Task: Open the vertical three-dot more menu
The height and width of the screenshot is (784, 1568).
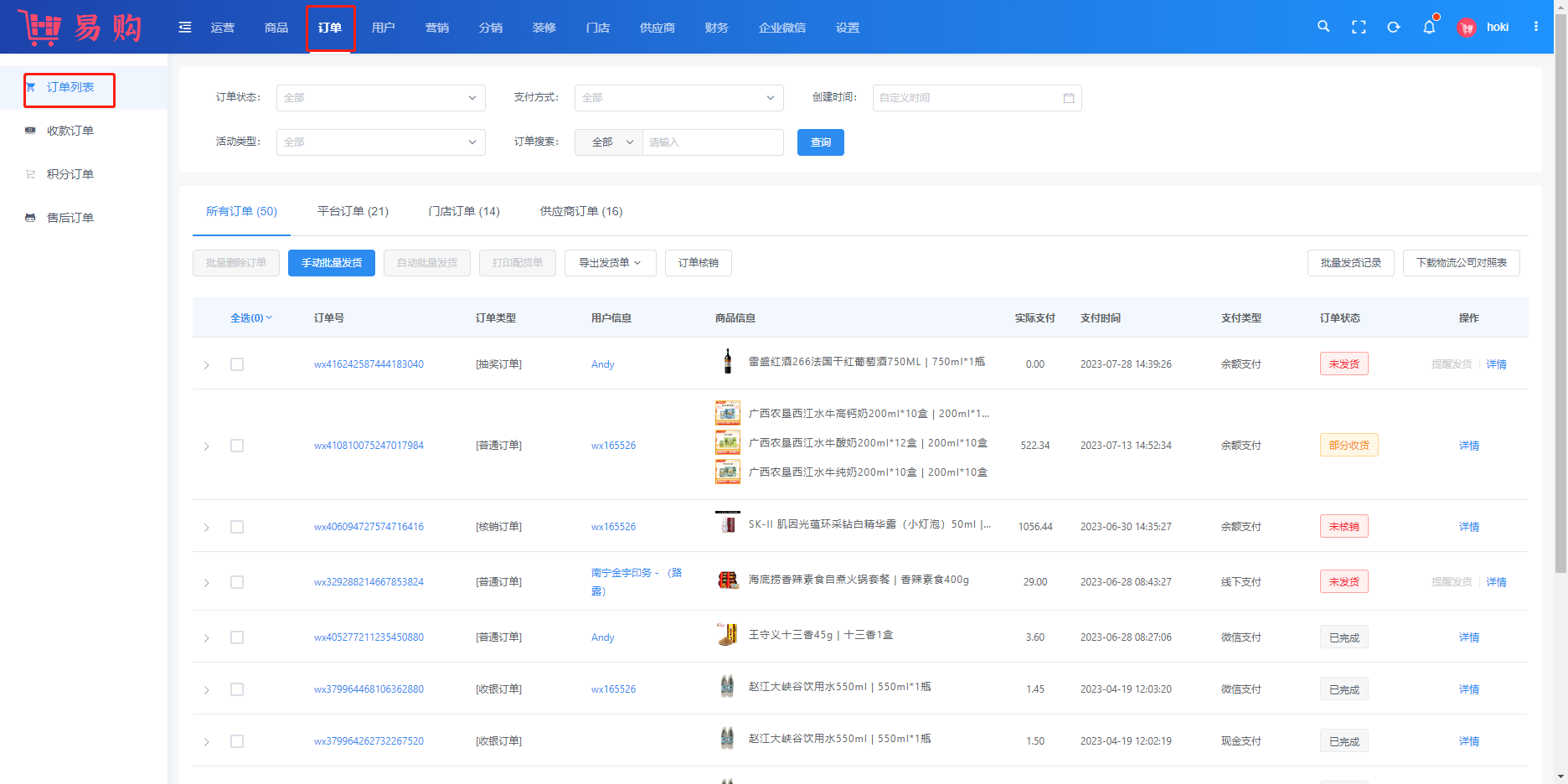Action: coord(1536,27)
